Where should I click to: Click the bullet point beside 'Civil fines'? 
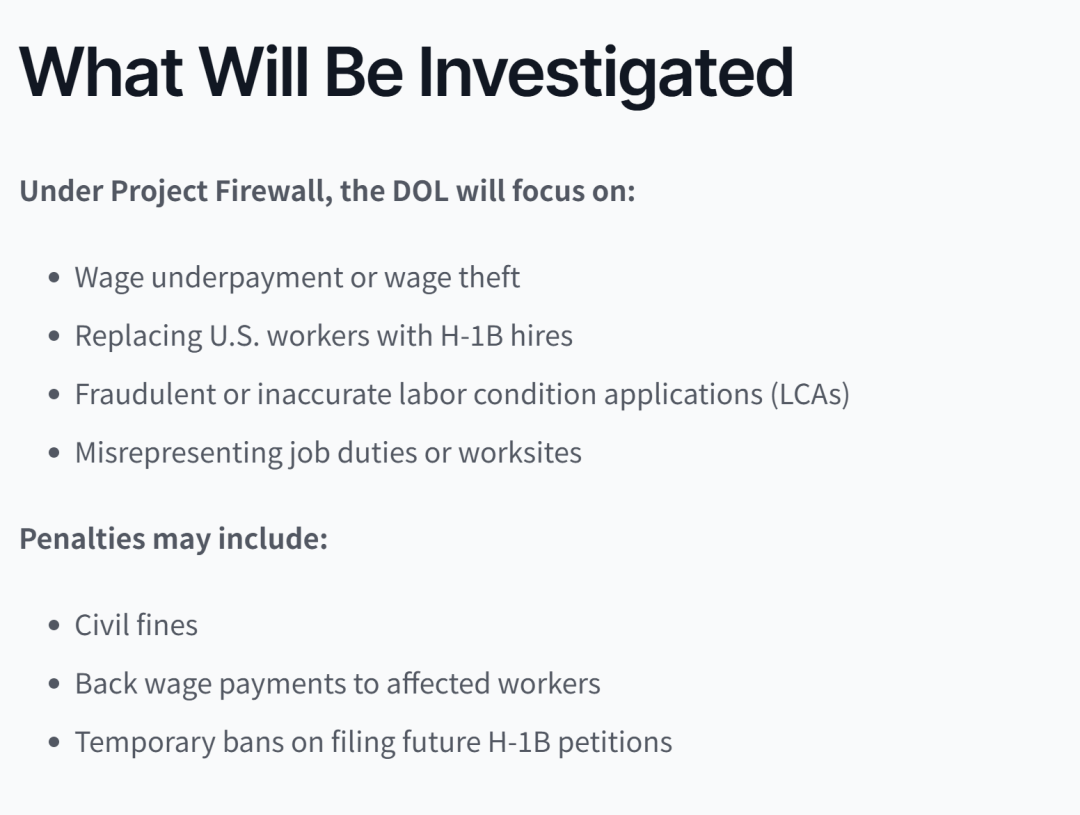click(x=54, y=626)
